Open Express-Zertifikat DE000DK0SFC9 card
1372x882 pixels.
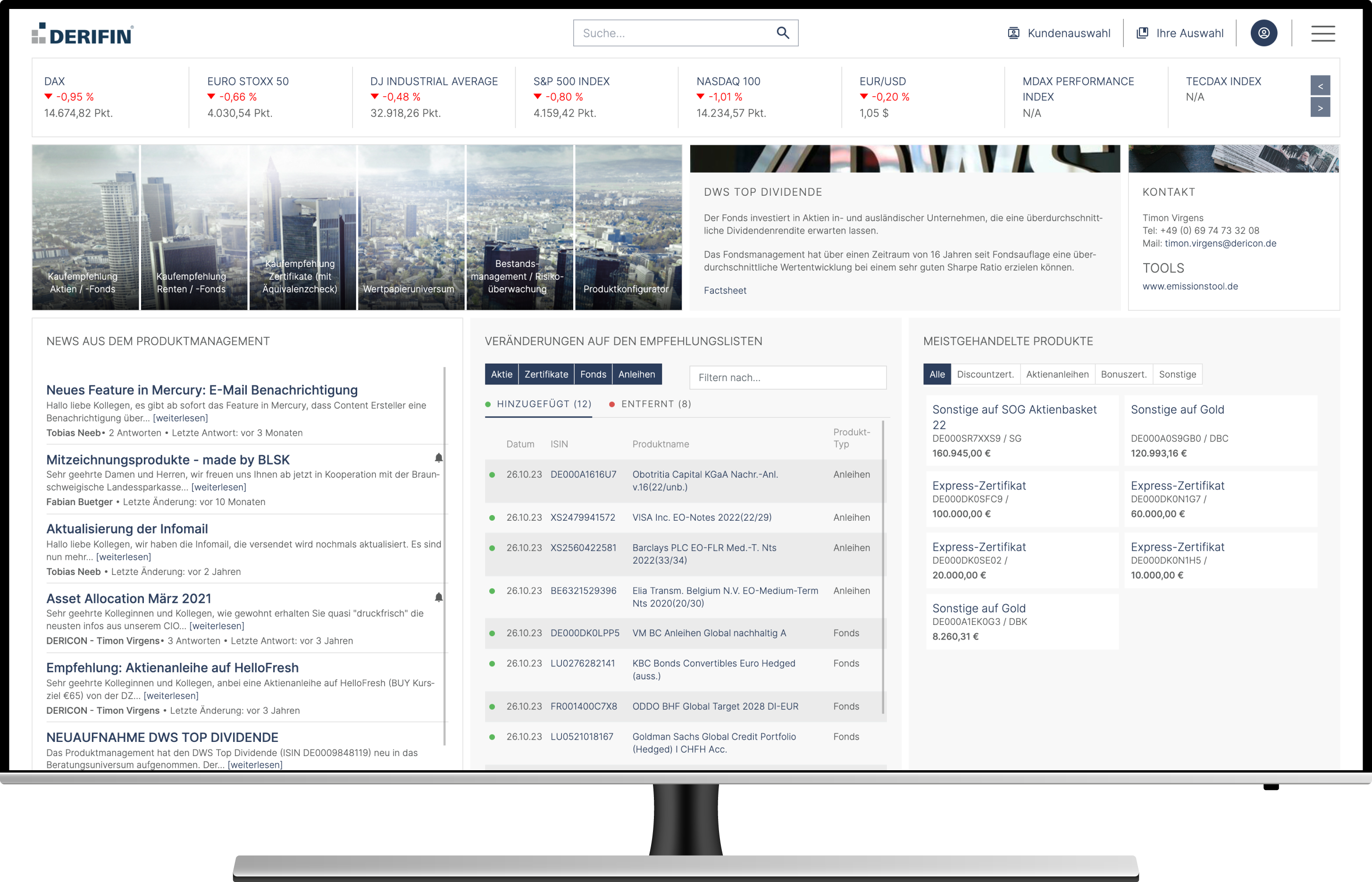[x=1022, y=499]
